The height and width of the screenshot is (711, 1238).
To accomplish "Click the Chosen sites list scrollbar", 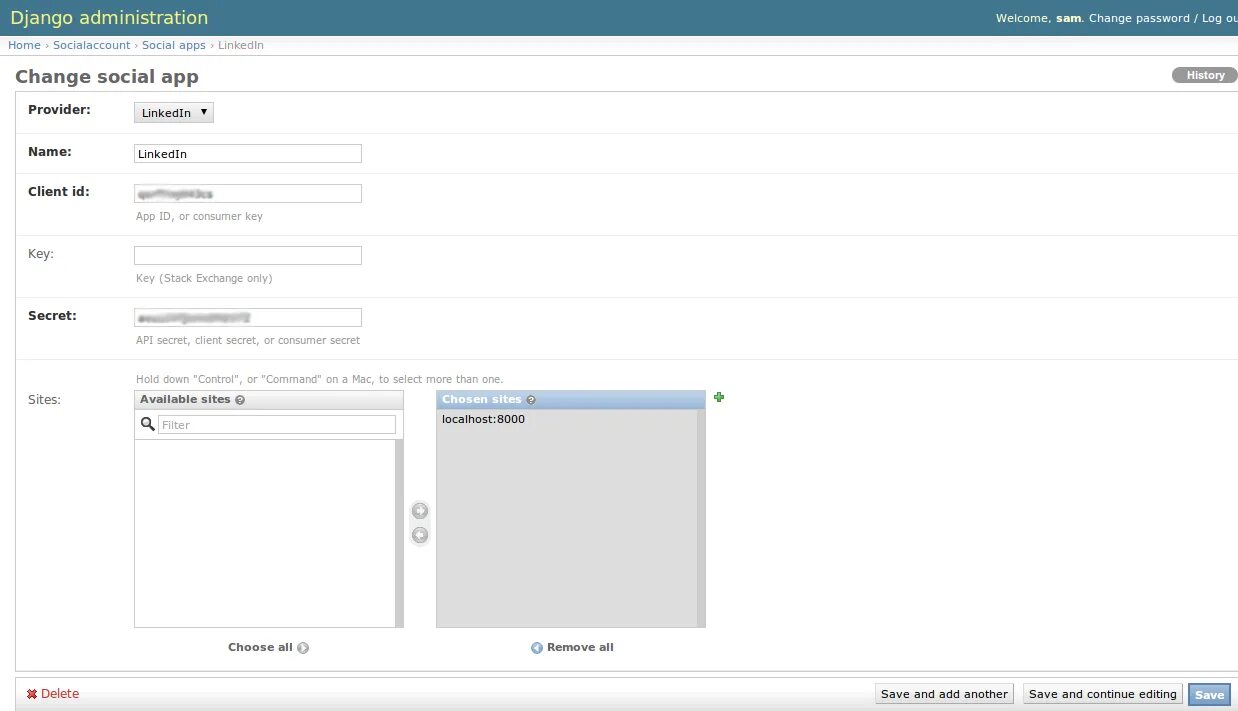I will (x=702, y=518).
